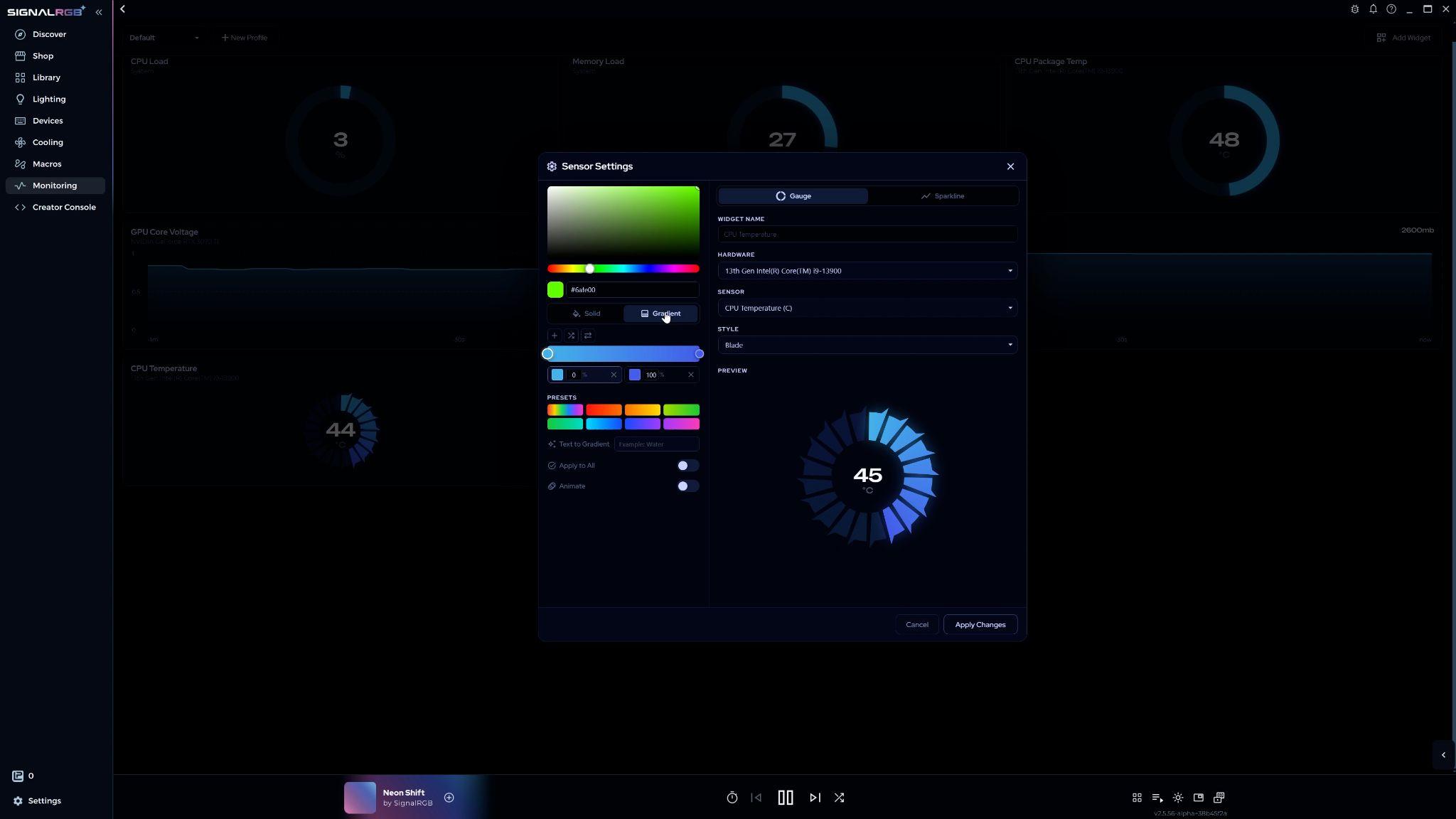Select the green-teal gradient preset

(565, 424)
